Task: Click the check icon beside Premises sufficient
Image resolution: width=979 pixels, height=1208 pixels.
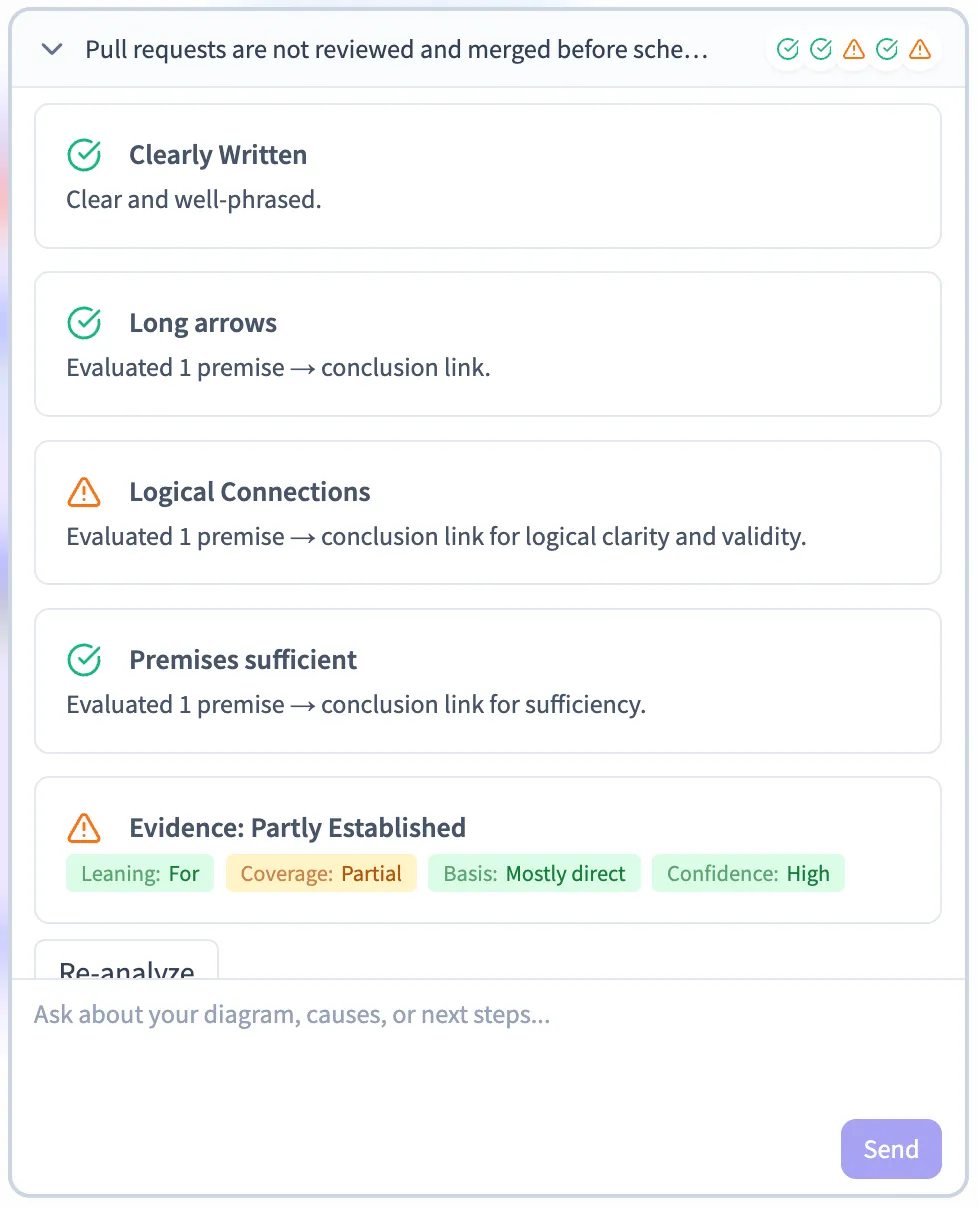Action: (84, 660)
